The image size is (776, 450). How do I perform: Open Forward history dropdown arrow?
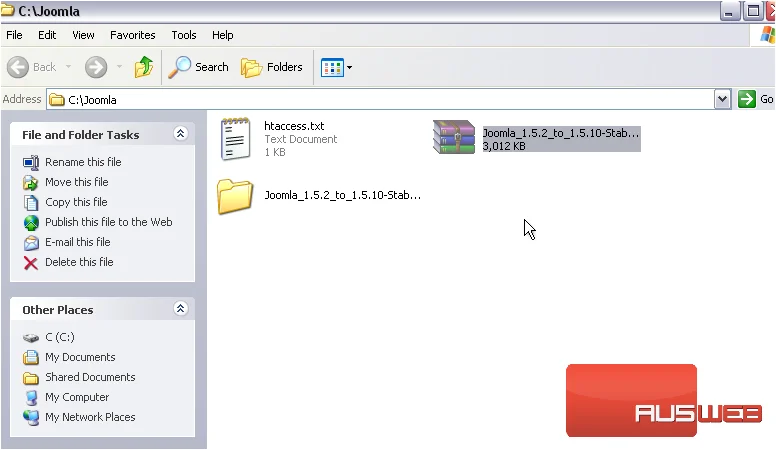119,67
